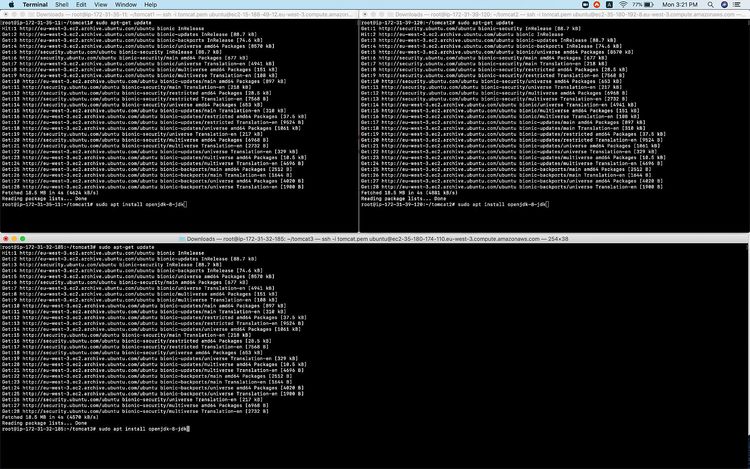Screen dimensions: 750x469
Task: Click the tomcat3 window title text
Action: point(377,239)
